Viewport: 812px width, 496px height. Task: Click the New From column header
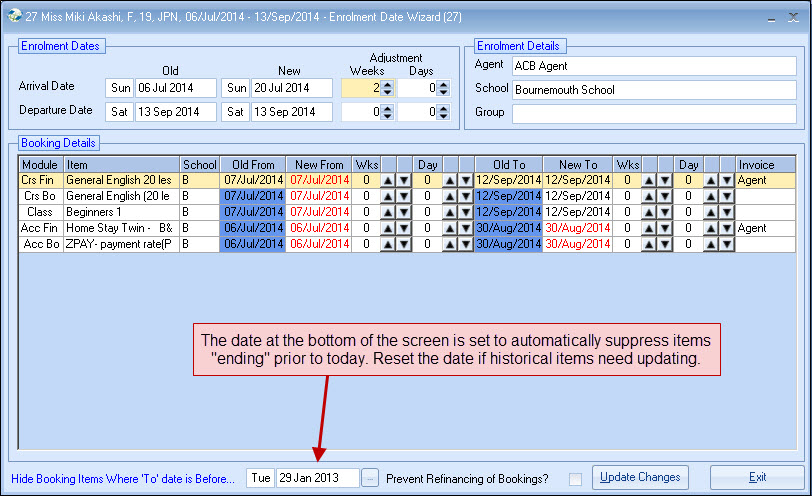tap(319, 164)
